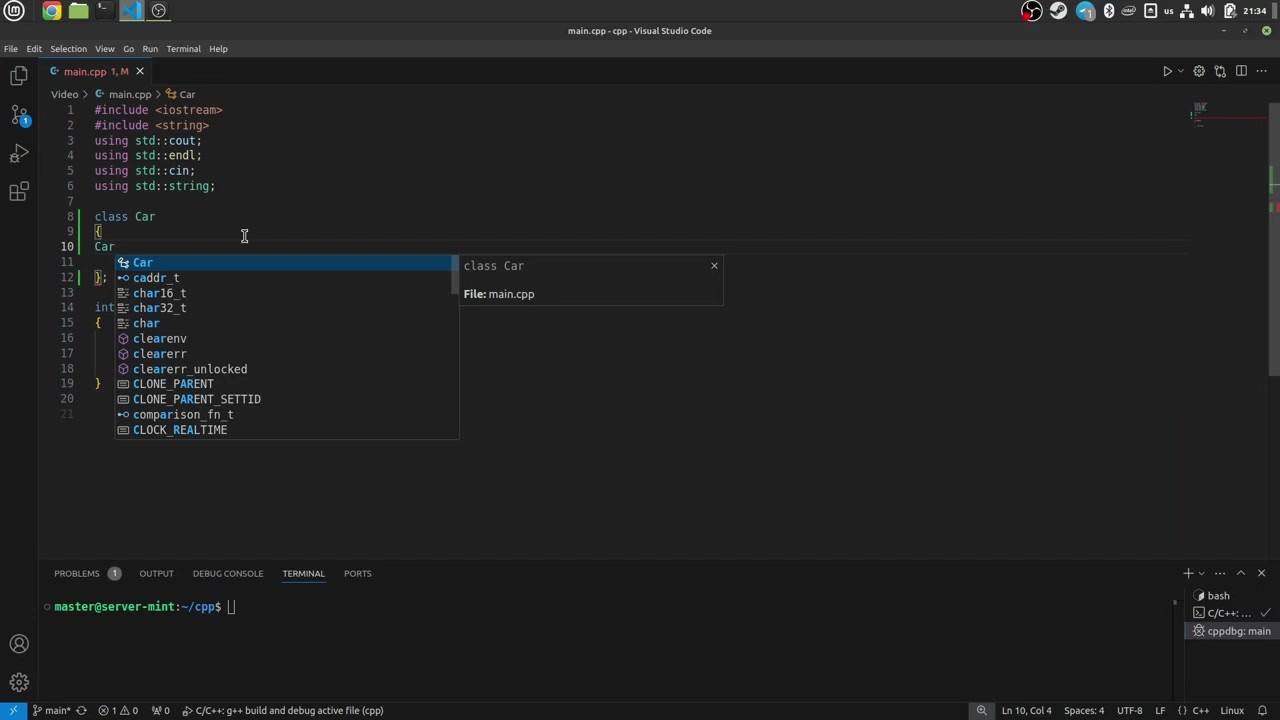Click the split editor right icon
Image resolution: width=1280 pixels, height=720 pixels.
(1241, 71)
